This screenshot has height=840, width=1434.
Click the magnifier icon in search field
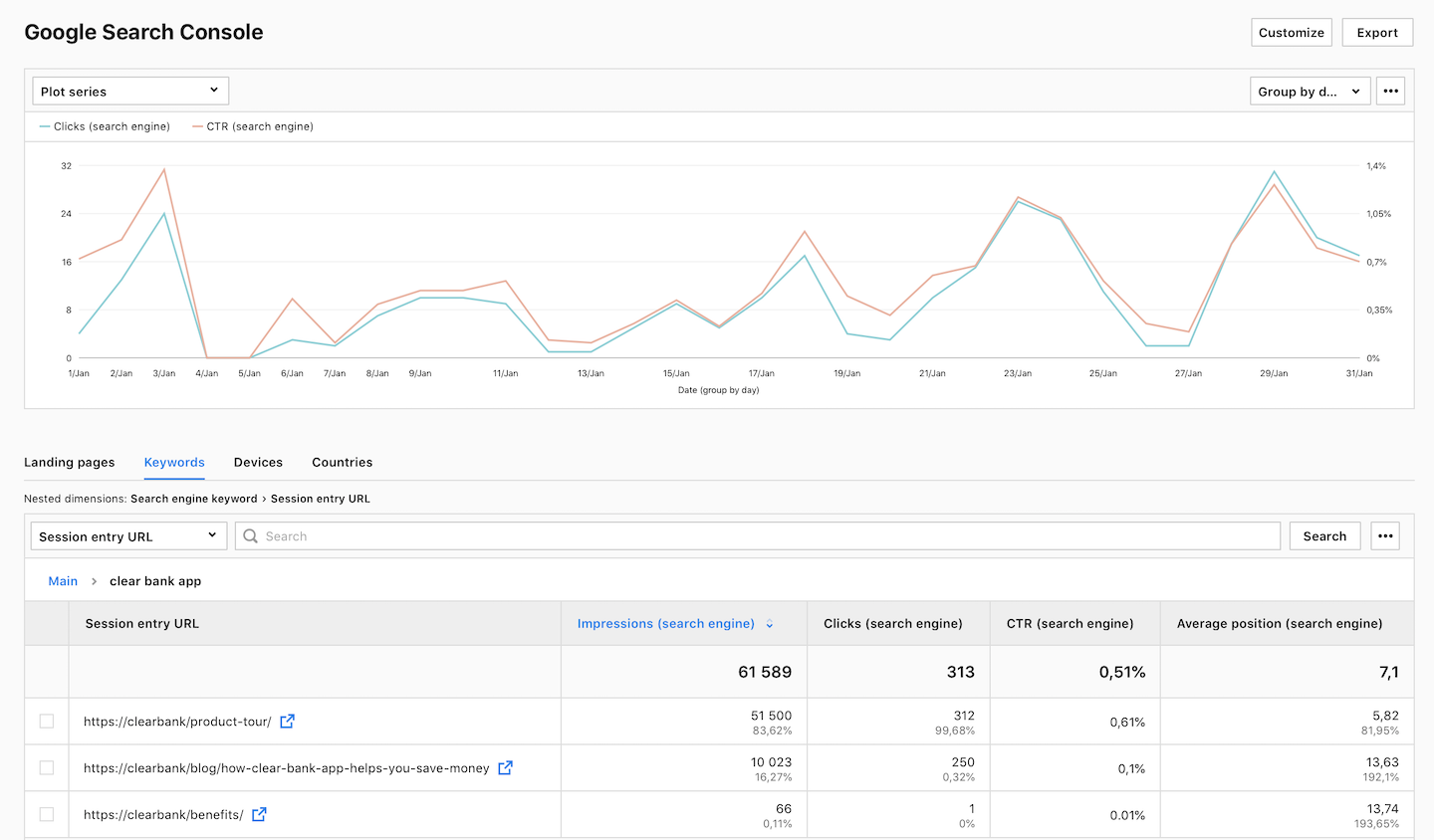coord(251,536)
